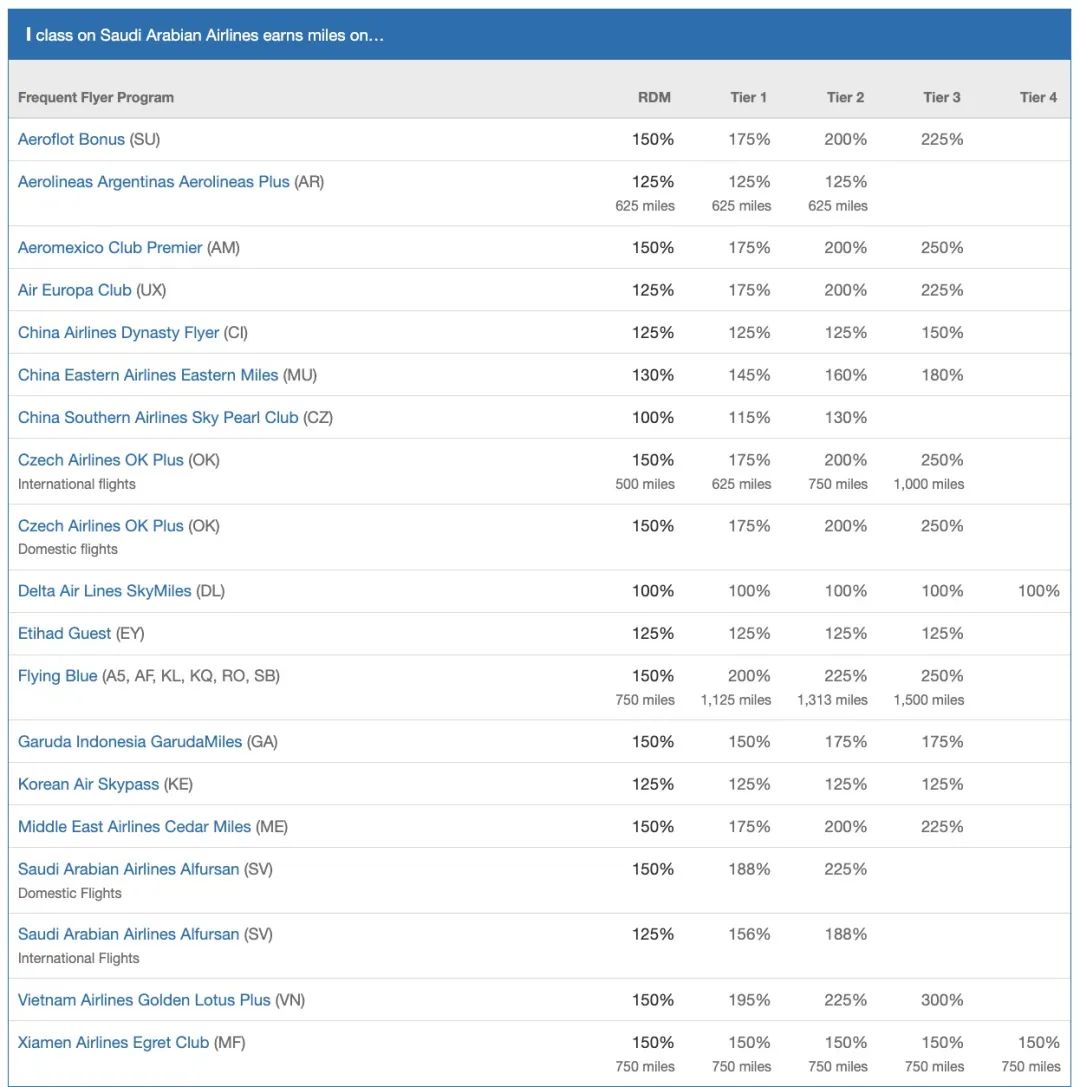This screenshot has height=1087, width=1080.
Task: Click the Frequent Flyer Program column header
Action: (96, 98)
